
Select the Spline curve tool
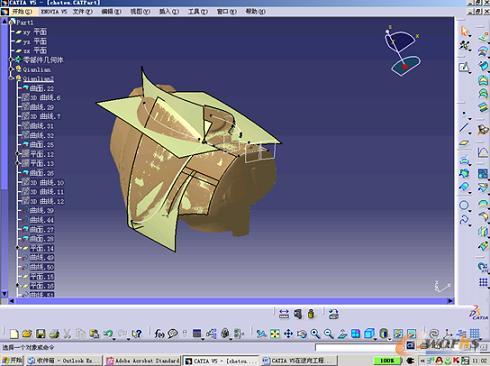click(464, 220)
